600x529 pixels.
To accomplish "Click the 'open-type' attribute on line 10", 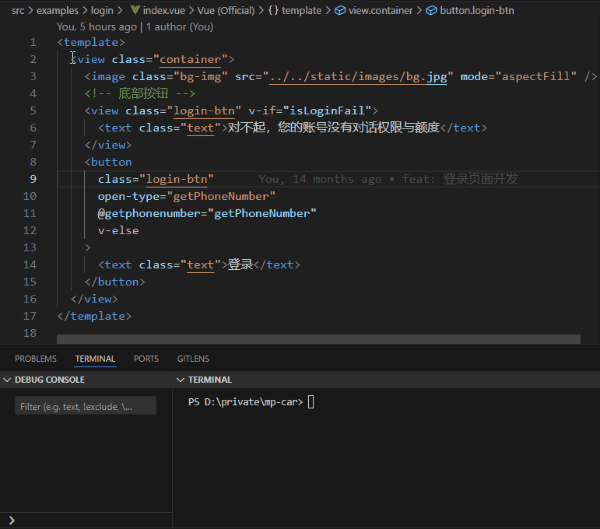I will (x=129, y=196).
